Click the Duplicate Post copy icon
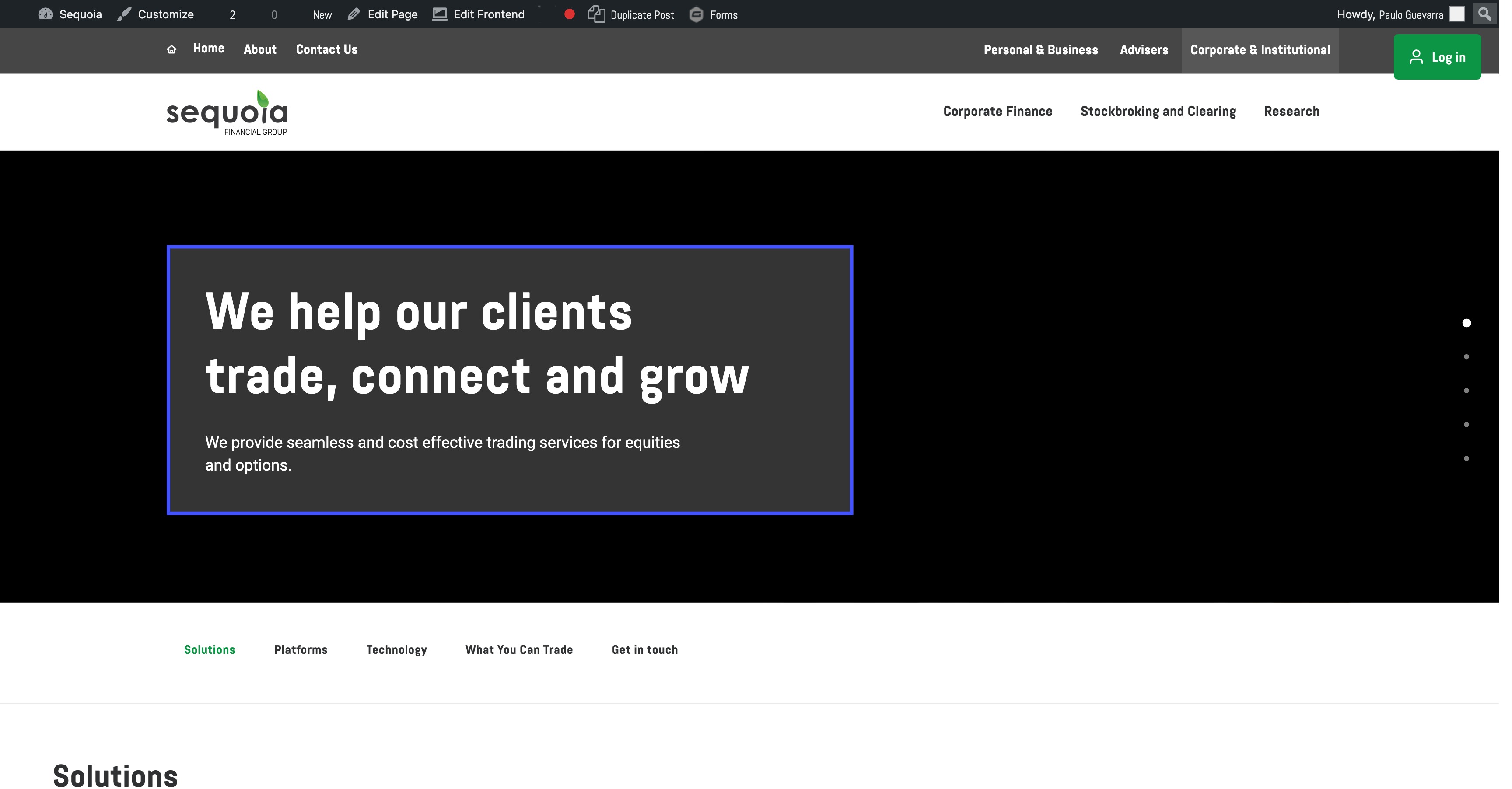The width and height of the screenshot is (1512, 789). 596,14
